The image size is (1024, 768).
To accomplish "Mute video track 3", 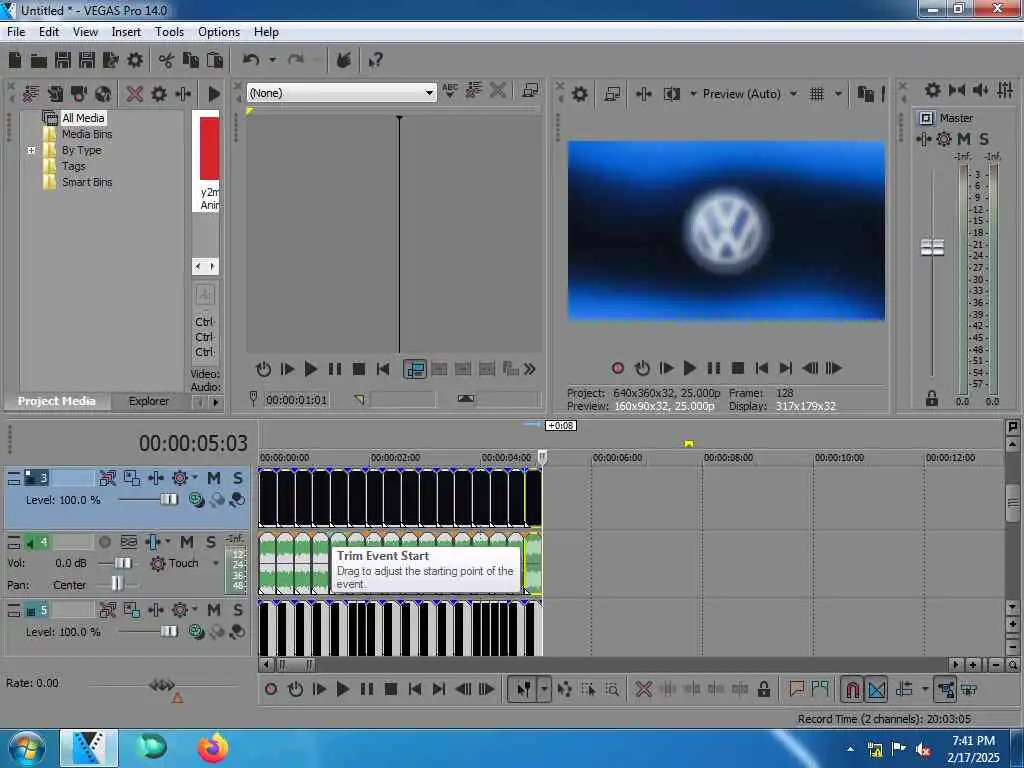I will (214, 478).
